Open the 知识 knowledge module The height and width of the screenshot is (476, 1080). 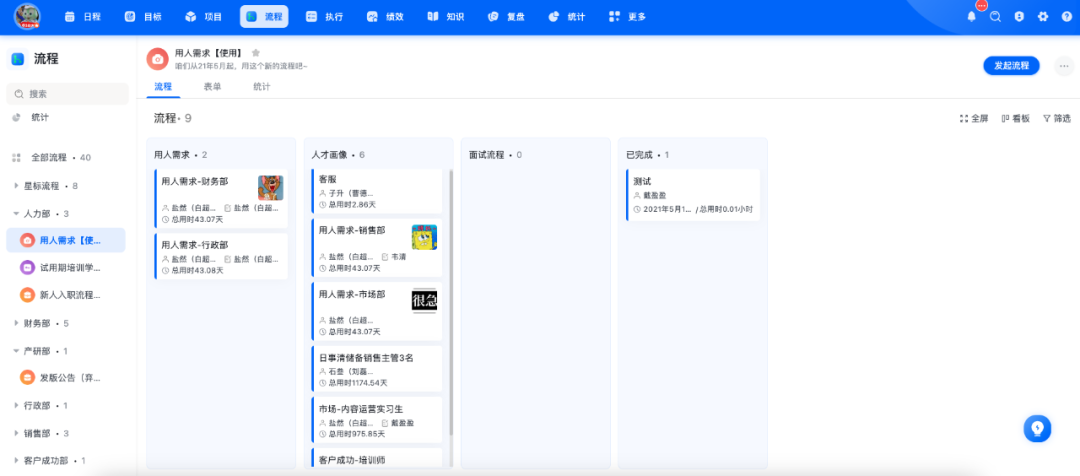coord(446,17)
